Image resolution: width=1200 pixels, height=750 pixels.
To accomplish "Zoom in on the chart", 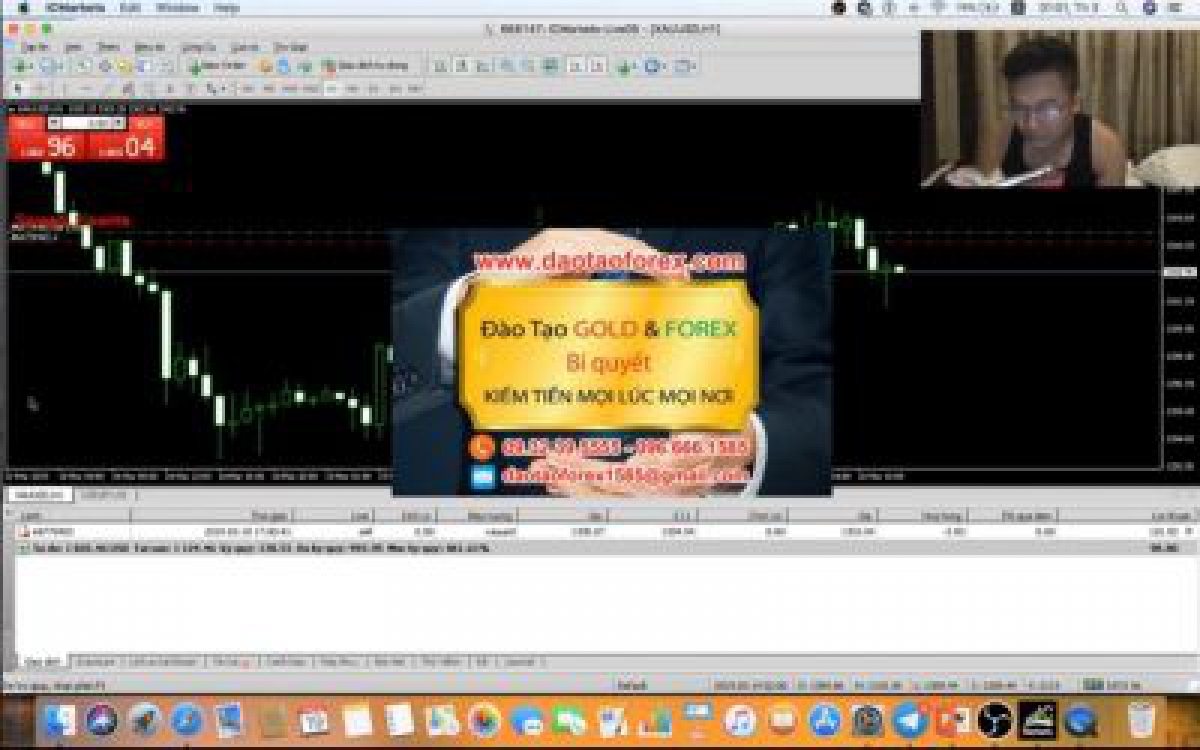I will click(x=507, y=67).
